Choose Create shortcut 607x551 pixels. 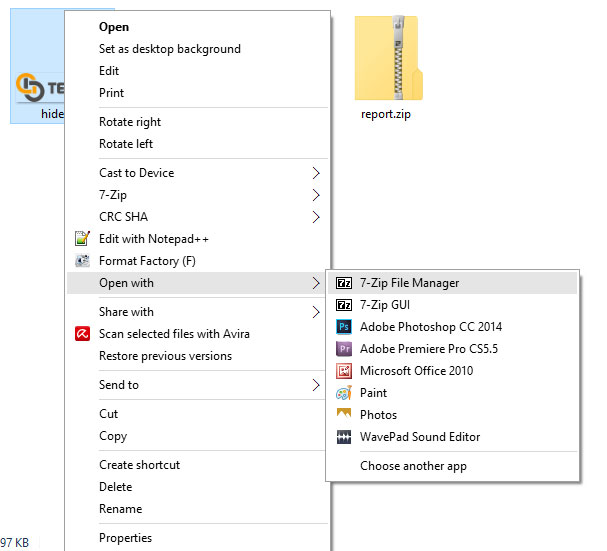[x=197, y=465]
